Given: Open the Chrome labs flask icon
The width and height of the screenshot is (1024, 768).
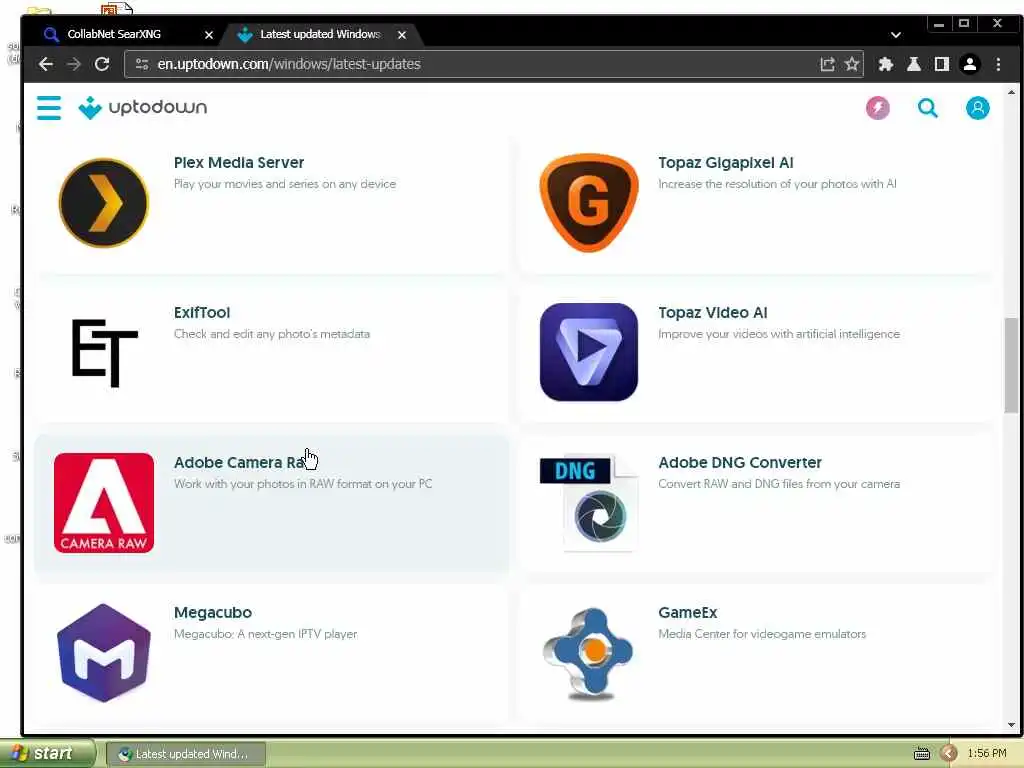Looking at the screenshot, I should click(x=914, y=64).
